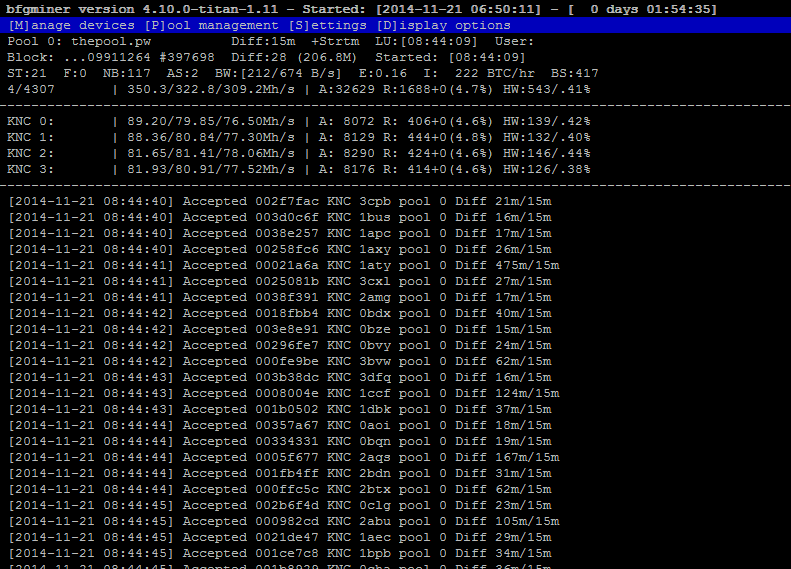Click KNC 0 hardware errors HW:139/.42%
Image resolution: width=791 pixels, height=569 pixels.
546,122
